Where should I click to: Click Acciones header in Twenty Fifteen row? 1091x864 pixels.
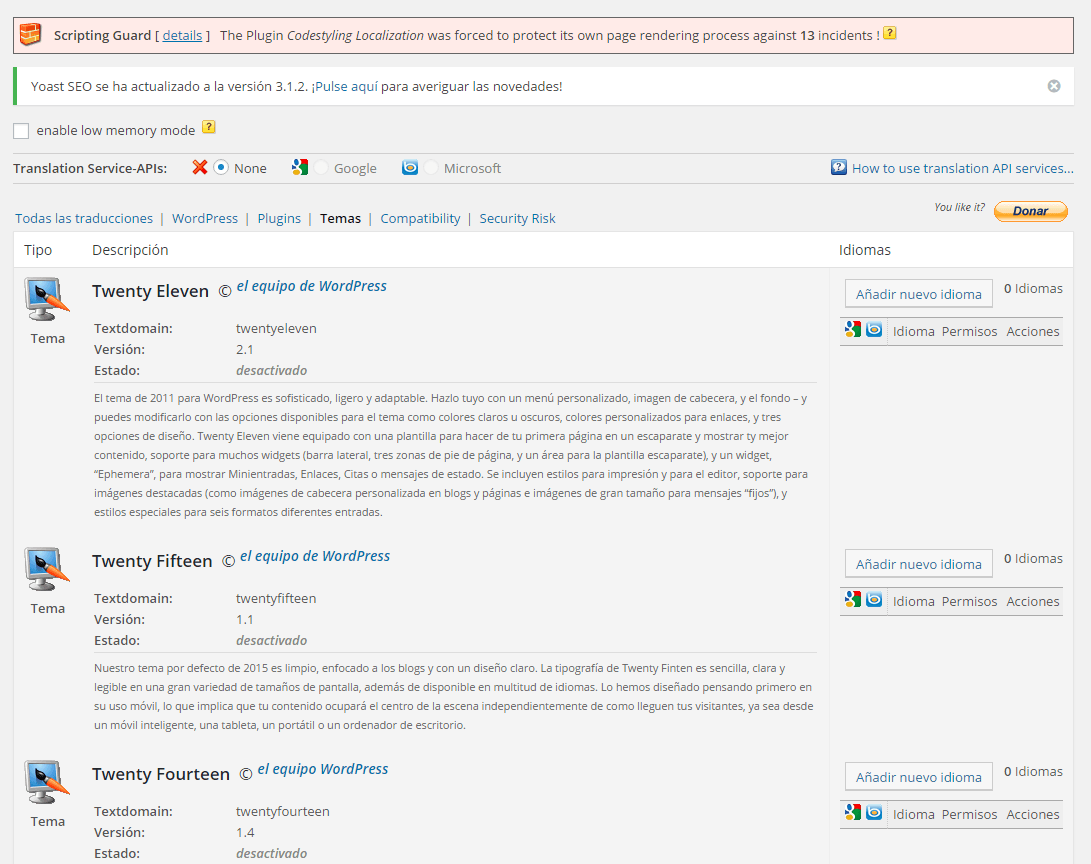(x=1033, y=601)
